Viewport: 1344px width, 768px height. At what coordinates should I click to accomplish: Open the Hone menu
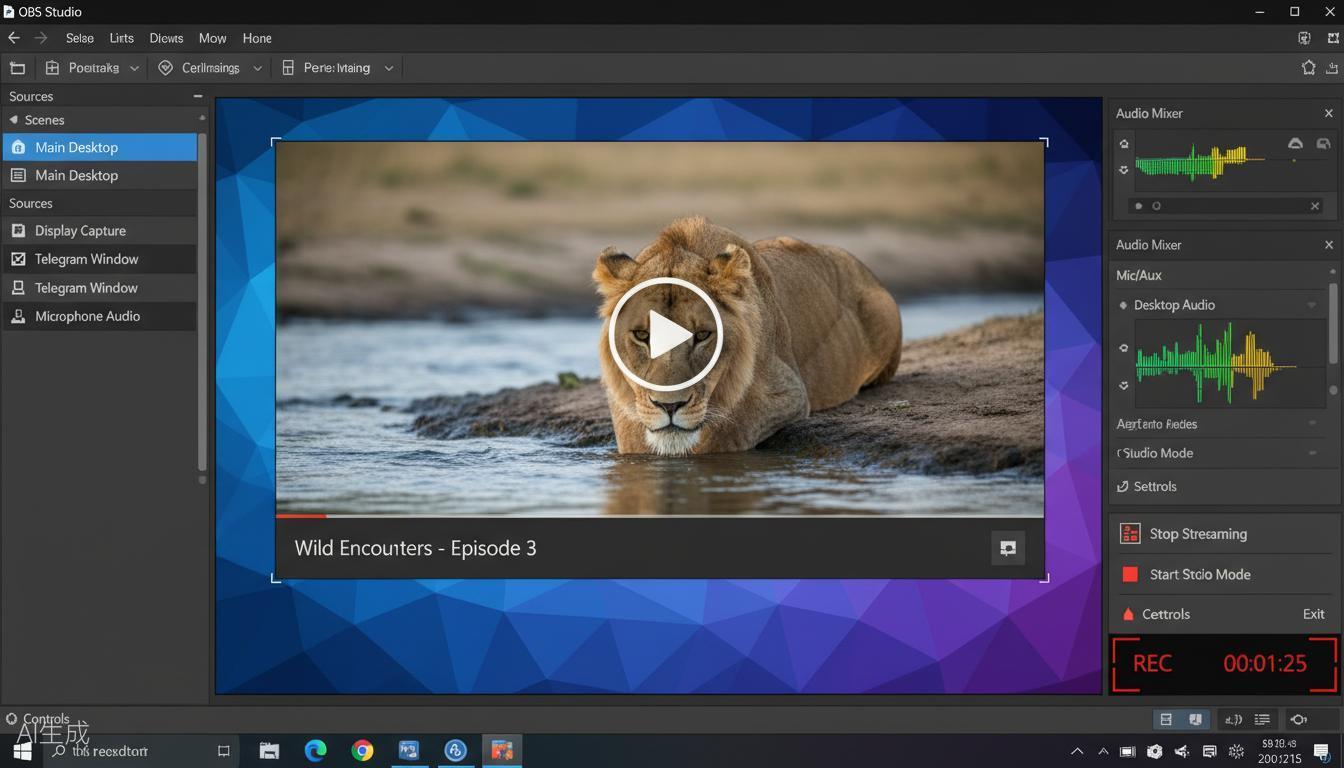click(x=257, y=38)
